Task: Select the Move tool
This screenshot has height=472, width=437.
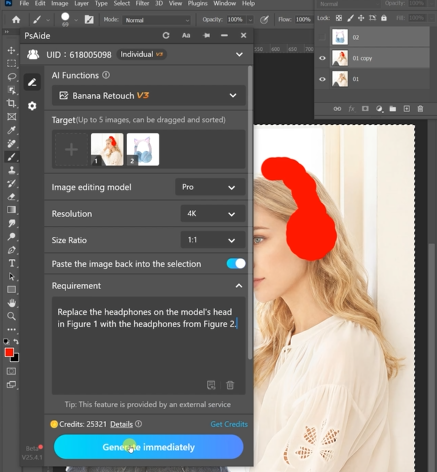Action: click(12, 50)
